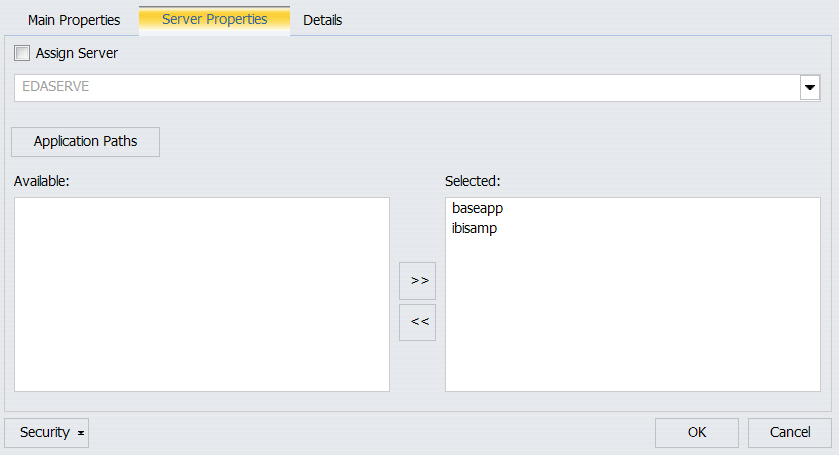839x455 pixels.
Task: Enable the Assign Server checkbox
Action: click(x=22, y=53)
